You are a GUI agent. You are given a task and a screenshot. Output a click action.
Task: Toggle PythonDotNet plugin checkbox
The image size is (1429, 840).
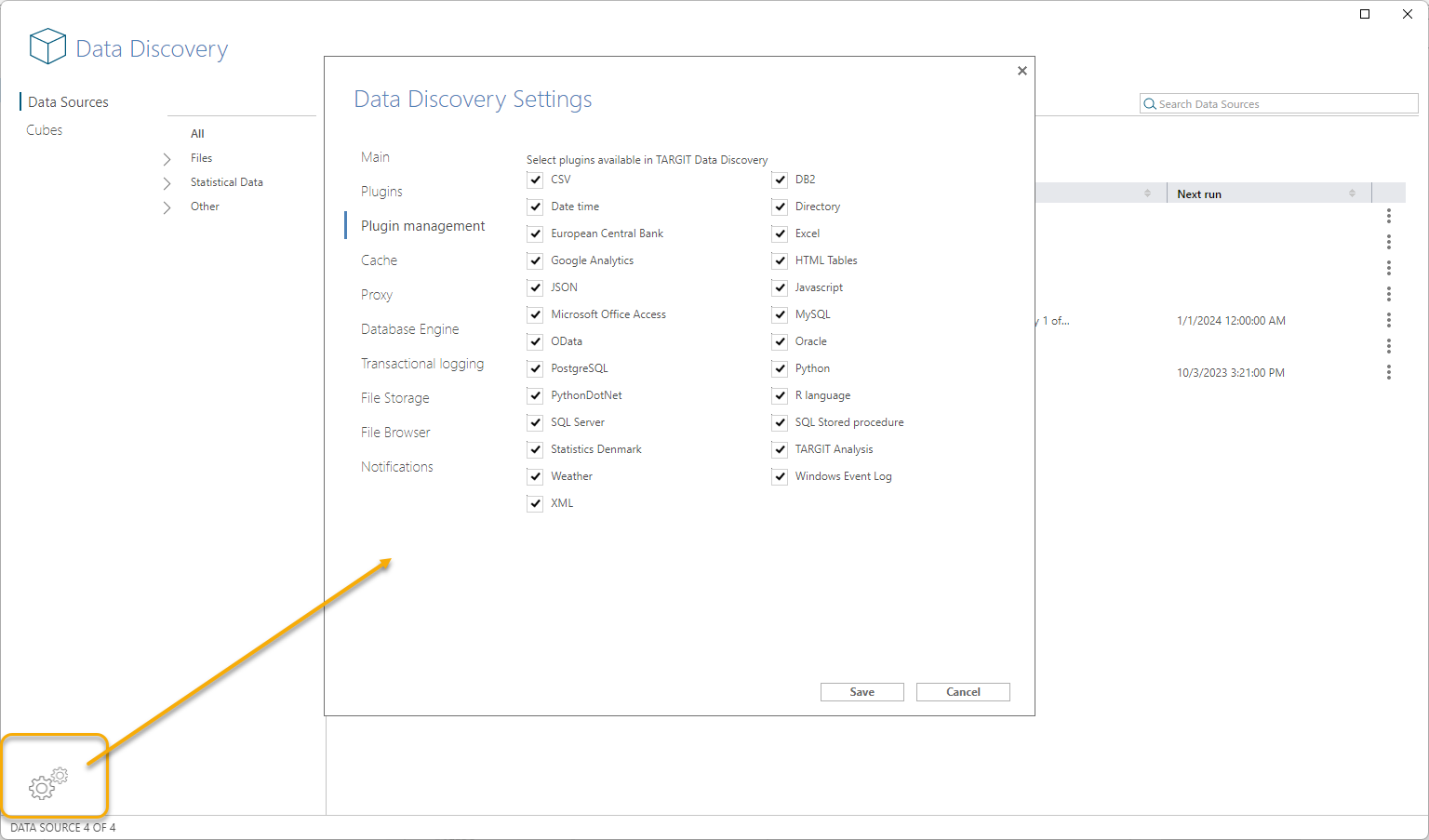535,395
